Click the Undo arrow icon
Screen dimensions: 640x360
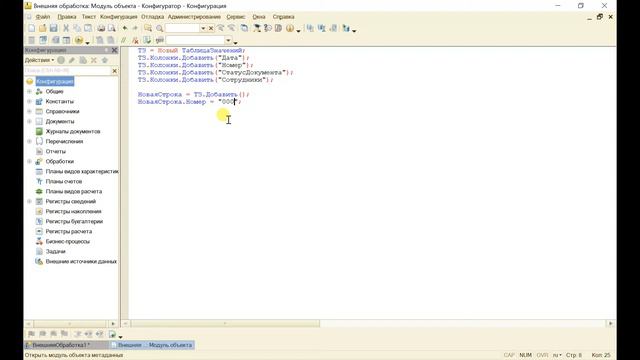click(125, 28)
